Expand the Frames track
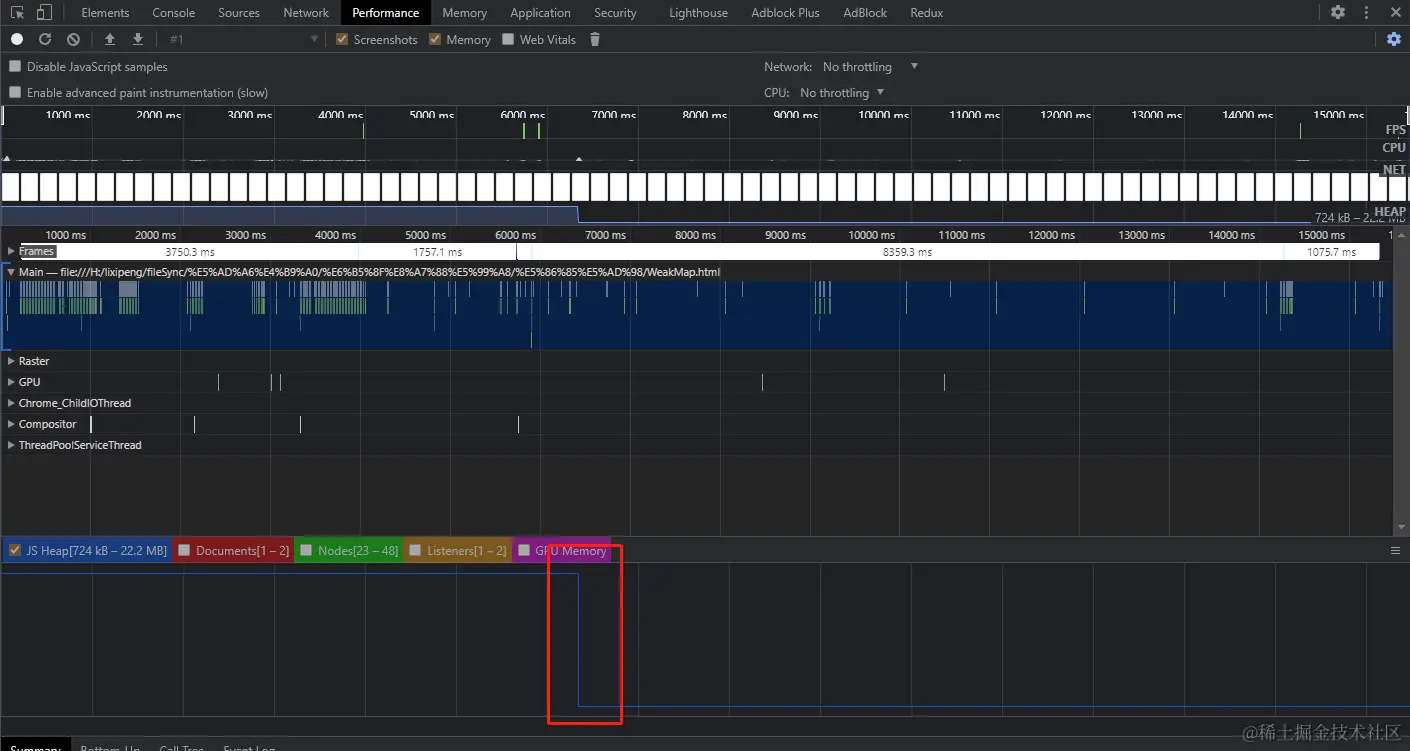 coord(11,251)
